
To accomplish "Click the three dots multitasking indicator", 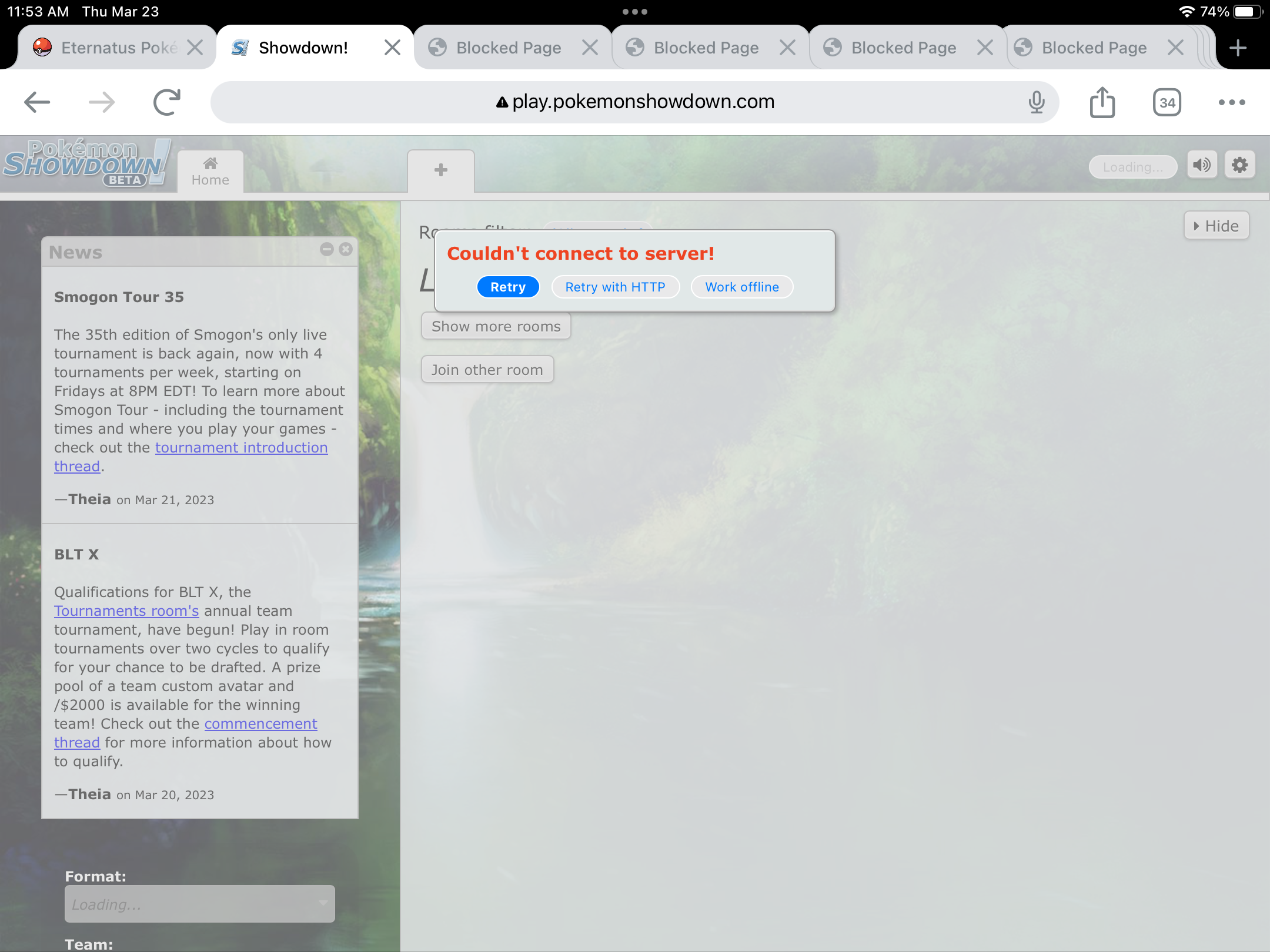I will (635, 12).
